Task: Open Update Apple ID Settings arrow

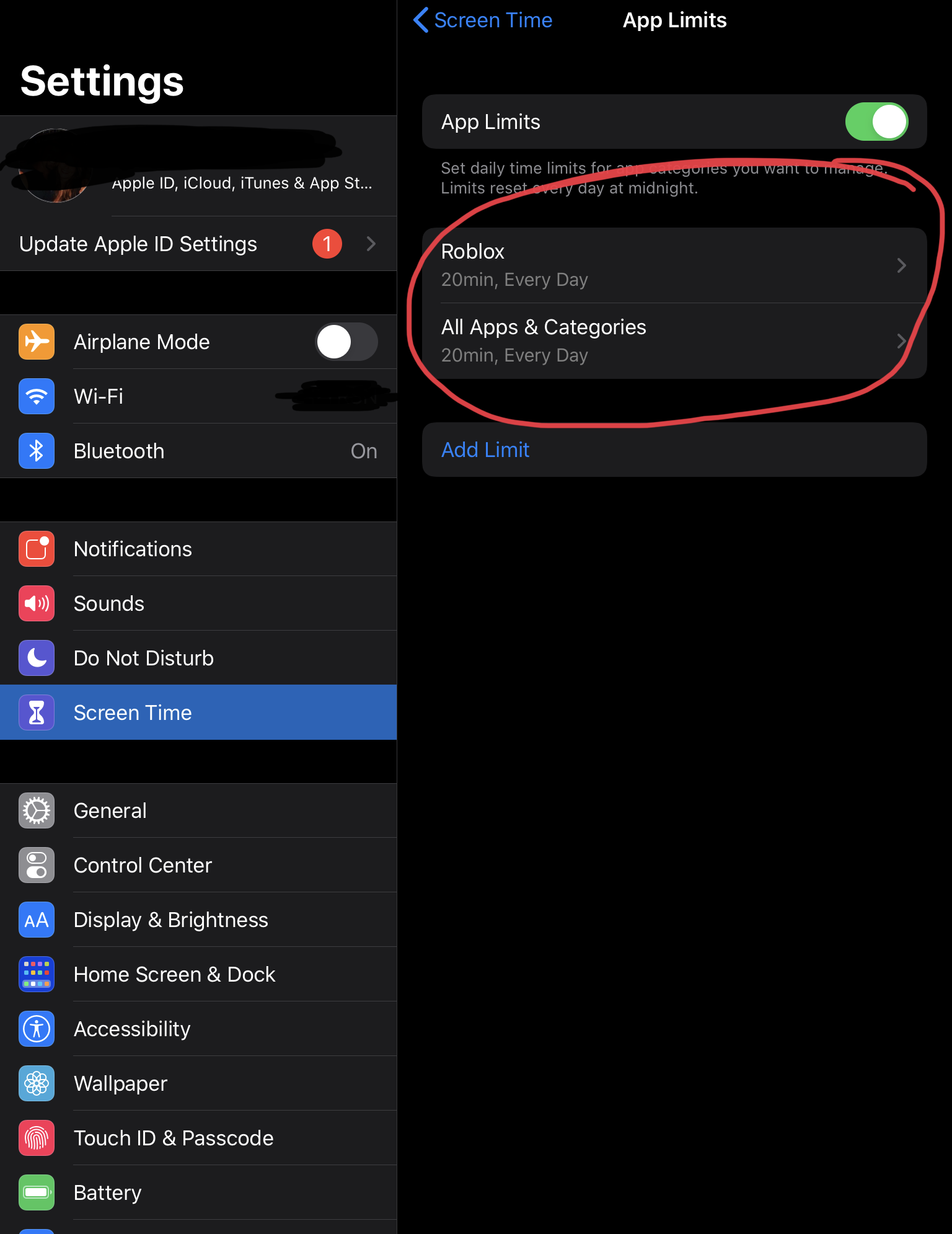Action: click(x=371, y=244)
